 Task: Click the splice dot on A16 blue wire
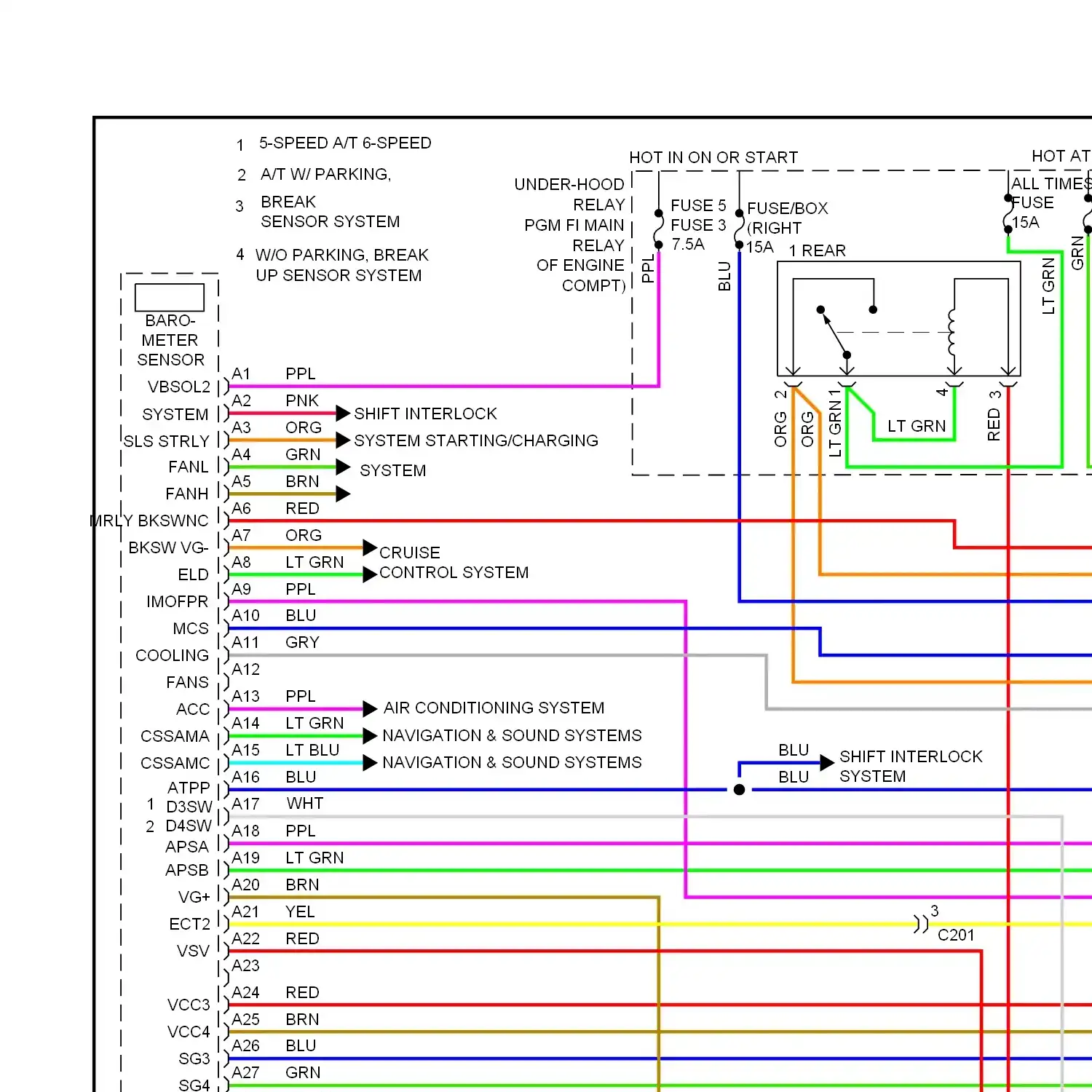(x=739, y=790)
